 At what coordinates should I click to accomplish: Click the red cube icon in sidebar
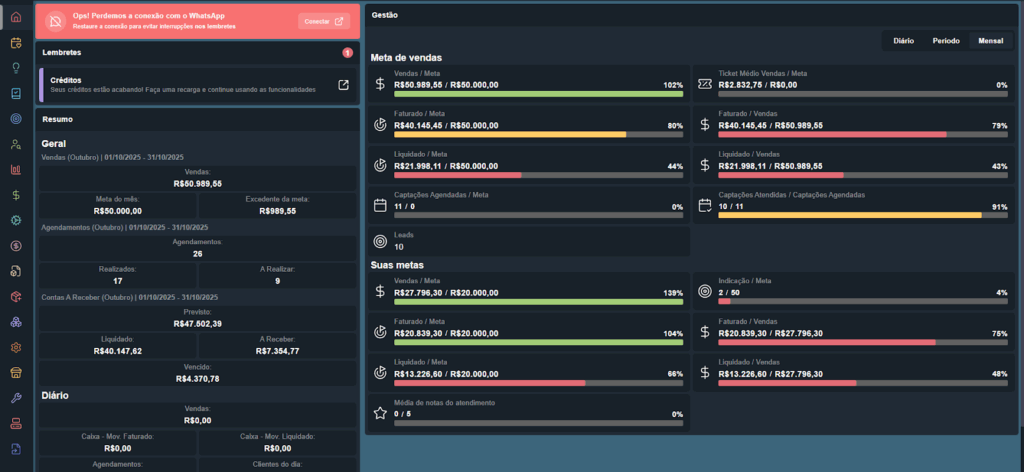[x=16, y=297]
